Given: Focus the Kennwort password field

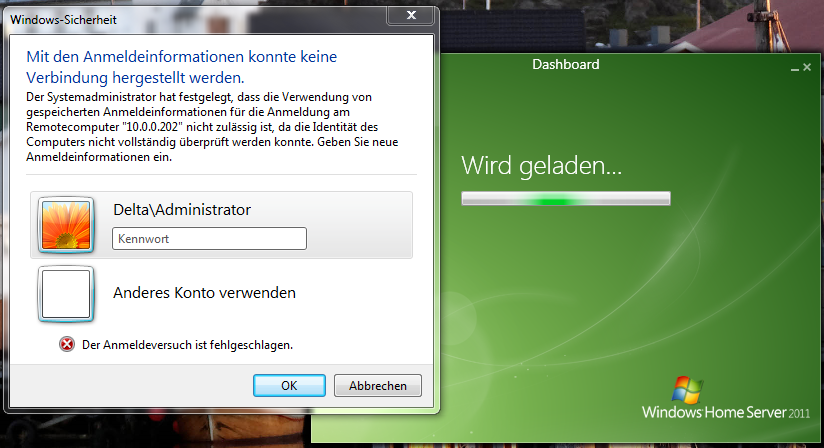Looking at the screenshot, I should pyautogui.click(x=209, y=239).
